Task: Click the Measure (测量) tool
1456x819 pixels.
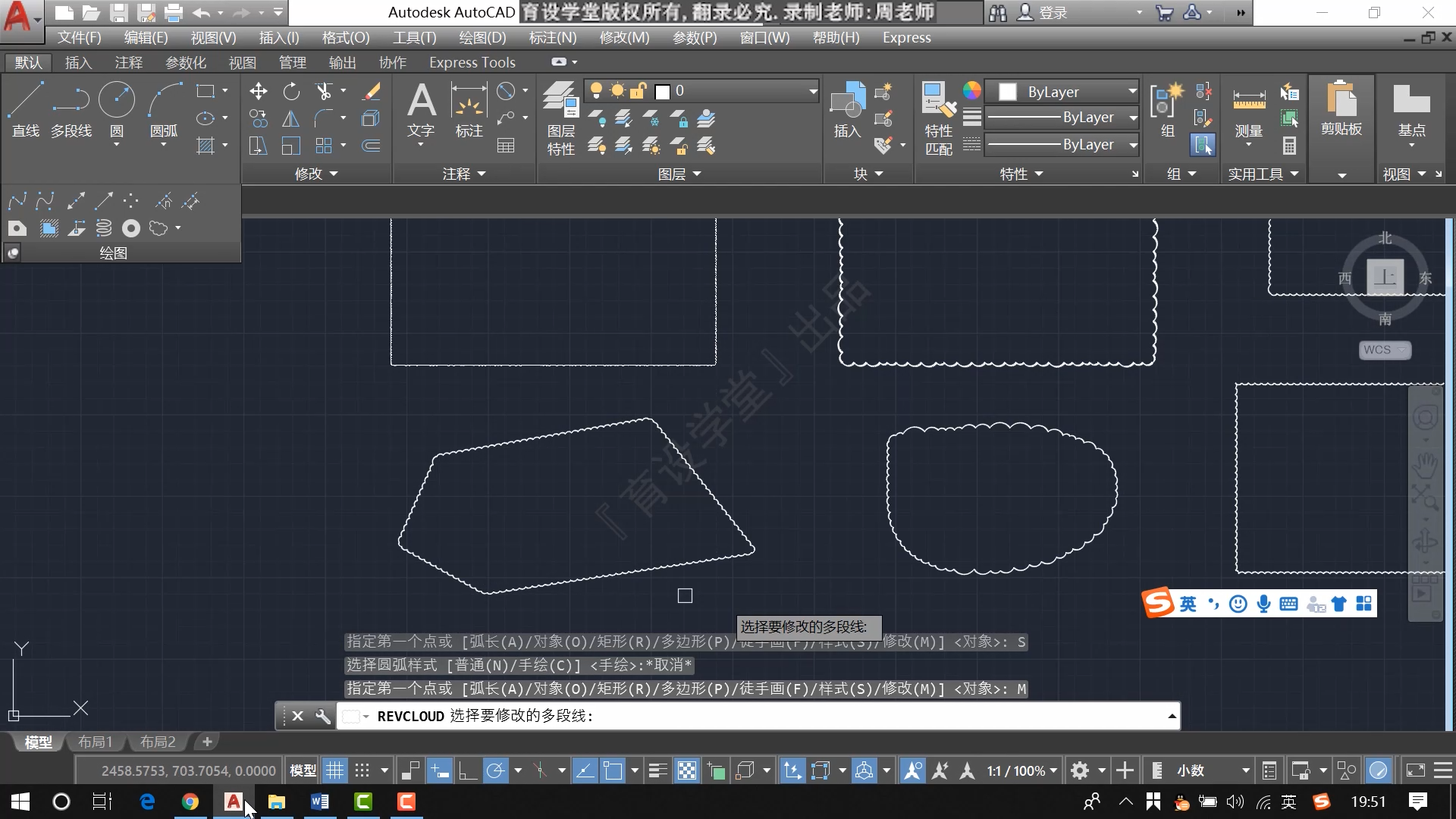Action: [1249, 110]
